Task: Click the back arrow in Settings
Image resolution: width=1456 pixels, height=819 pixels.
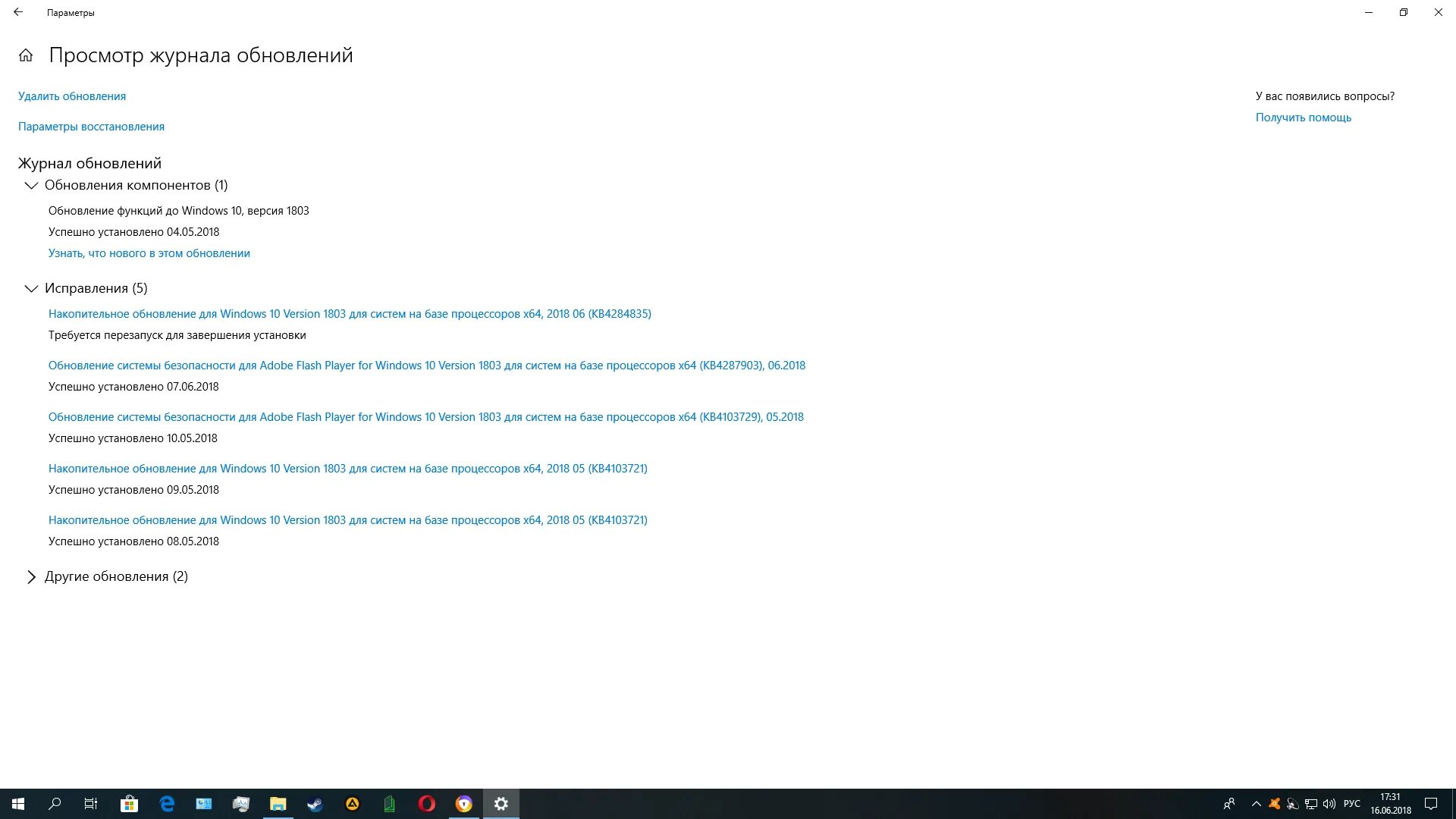Action: (18, 12)
